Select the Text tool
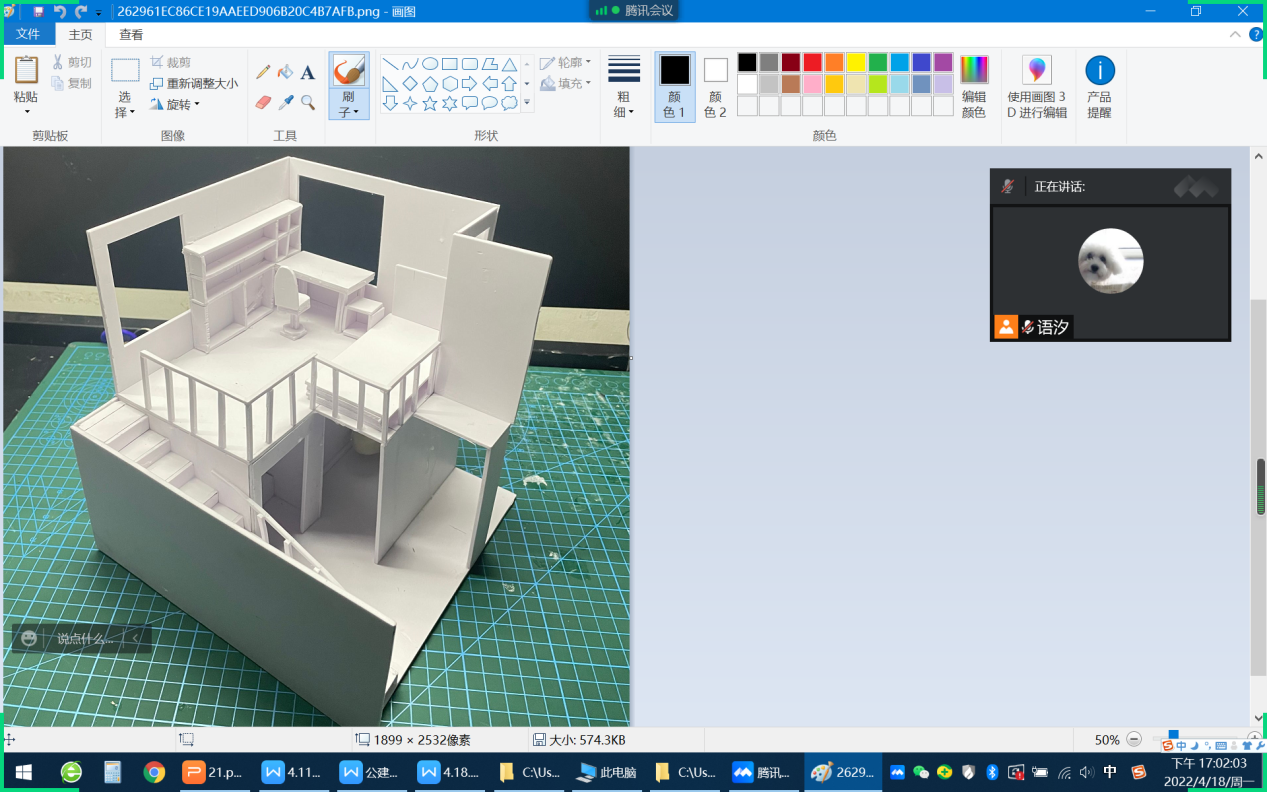 coord(308,72)
